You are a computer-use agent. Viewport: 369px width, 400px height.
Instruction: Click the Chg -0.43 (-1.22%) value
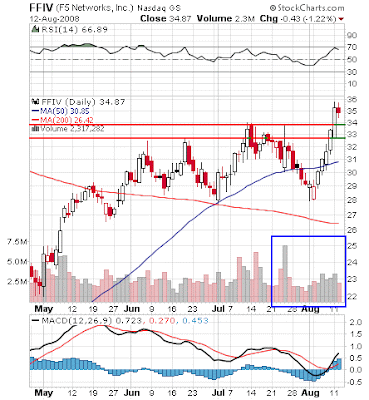pos(298,19)
